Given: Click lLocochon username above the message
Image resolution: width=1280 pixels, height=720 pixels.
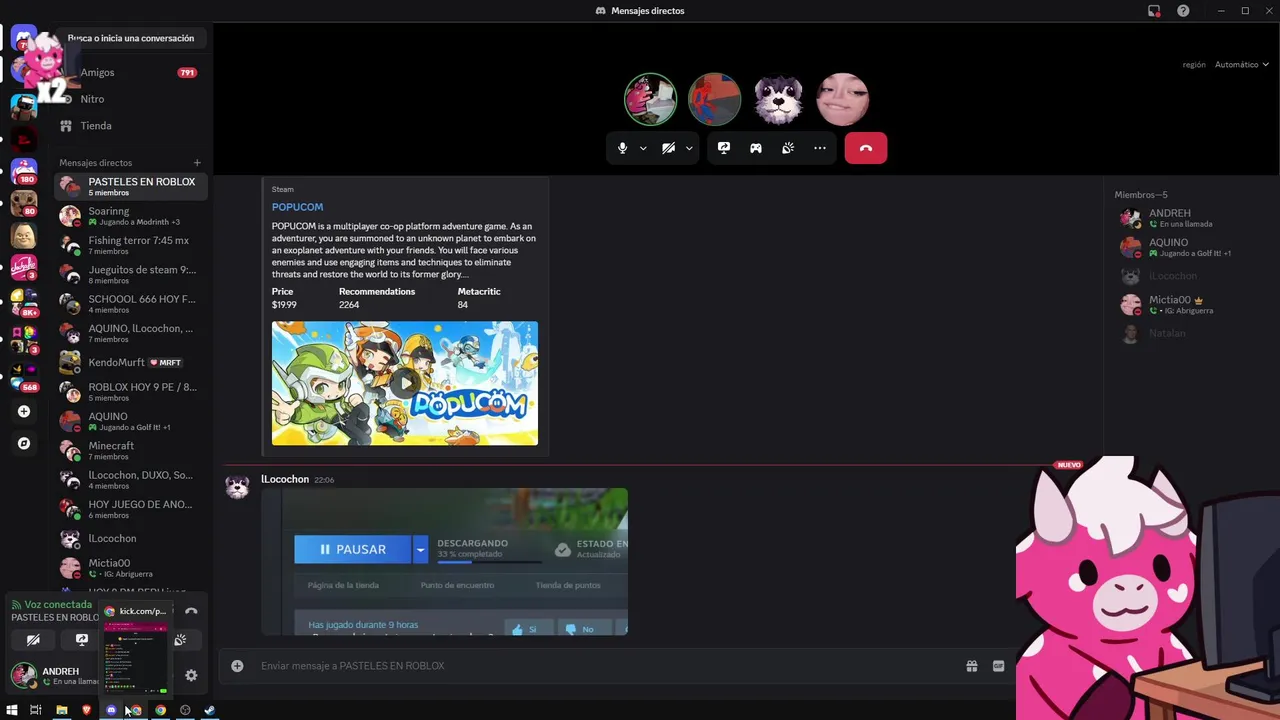Looking at the screenshot, I should [x=285, y=480].
